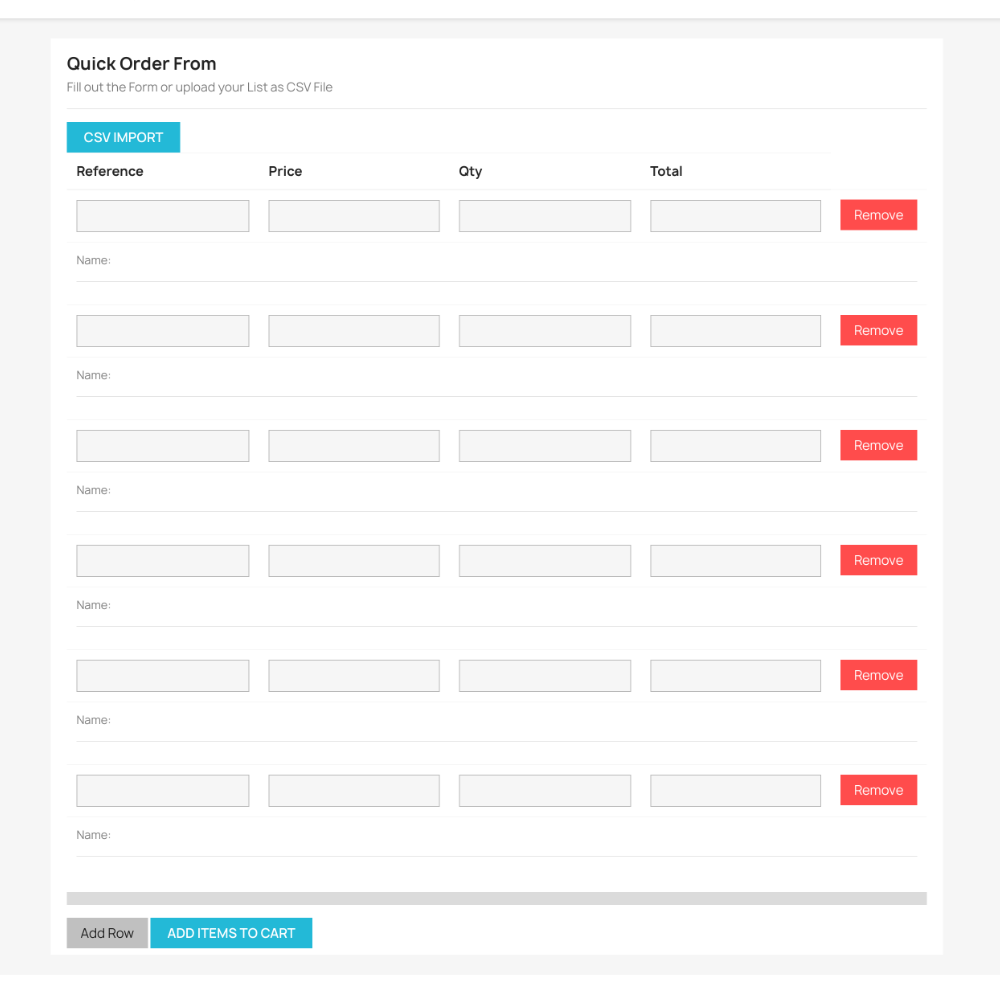Click the Quick Order From heading
This screenshot has height=1000, width=1000.
coord(142,64)
